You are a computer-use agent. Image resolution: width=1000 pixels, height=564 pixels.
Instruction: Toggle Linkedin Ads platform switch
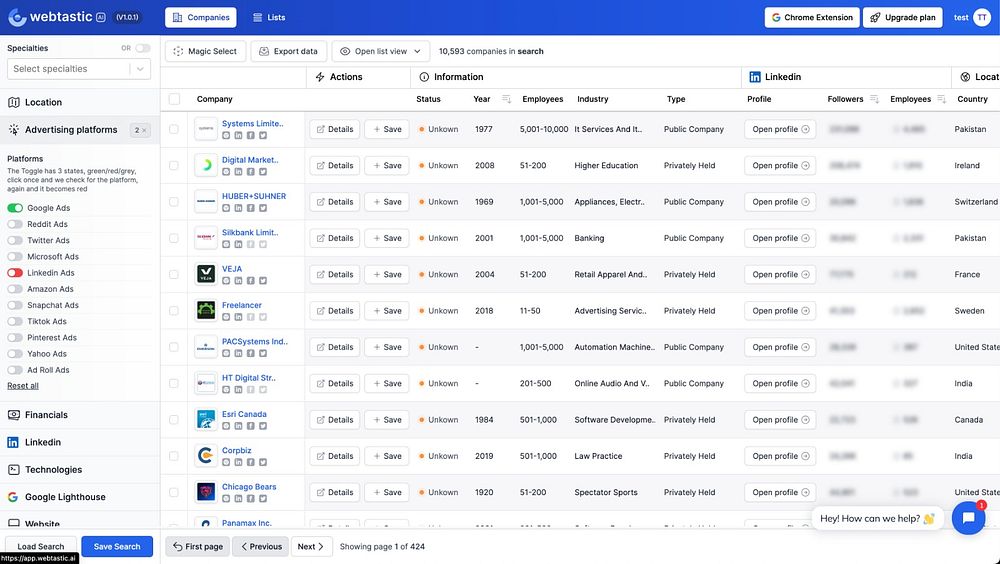pos(15,272)
